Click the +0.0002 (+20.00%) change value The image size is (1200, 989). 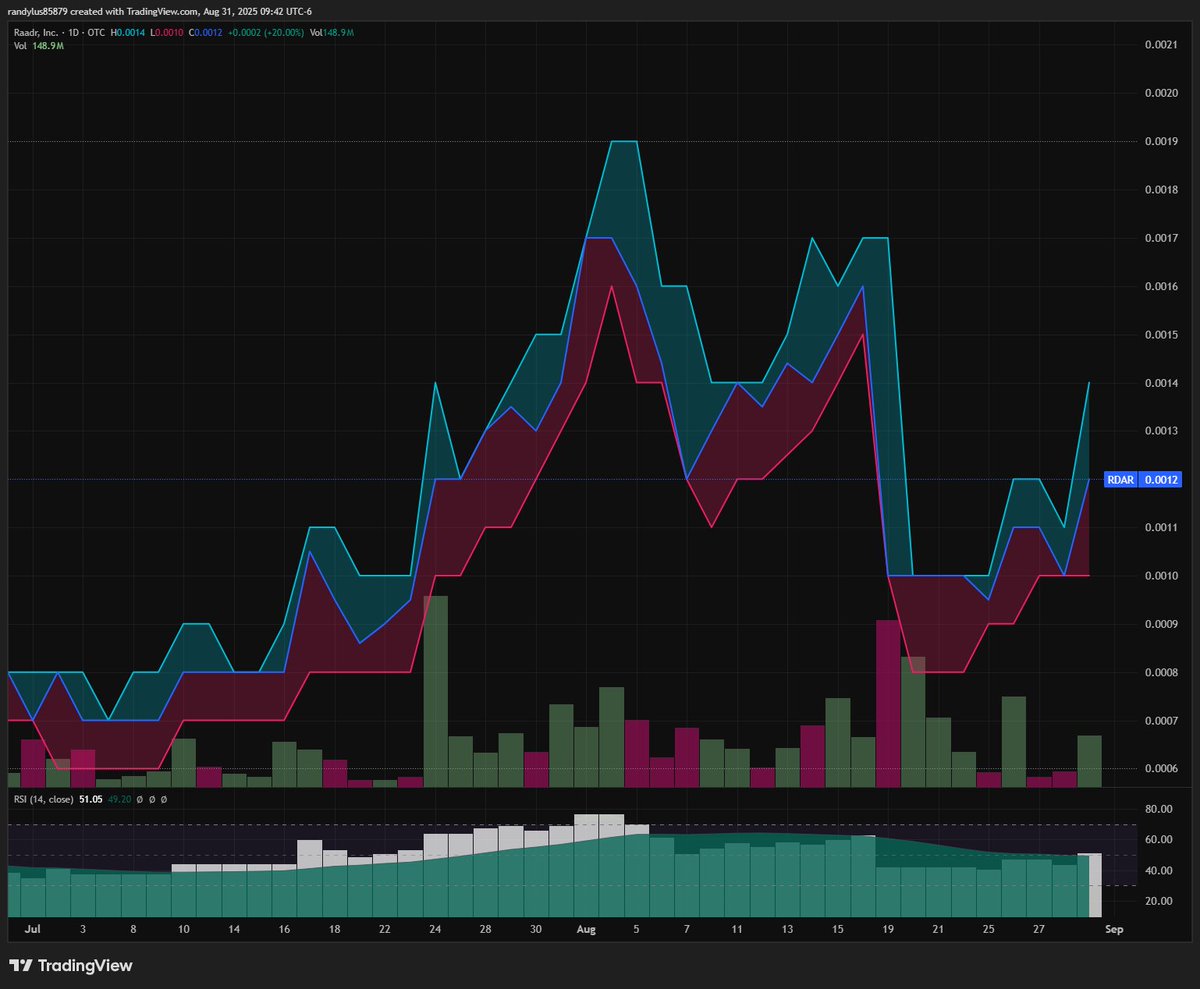[x=266, y=33]
